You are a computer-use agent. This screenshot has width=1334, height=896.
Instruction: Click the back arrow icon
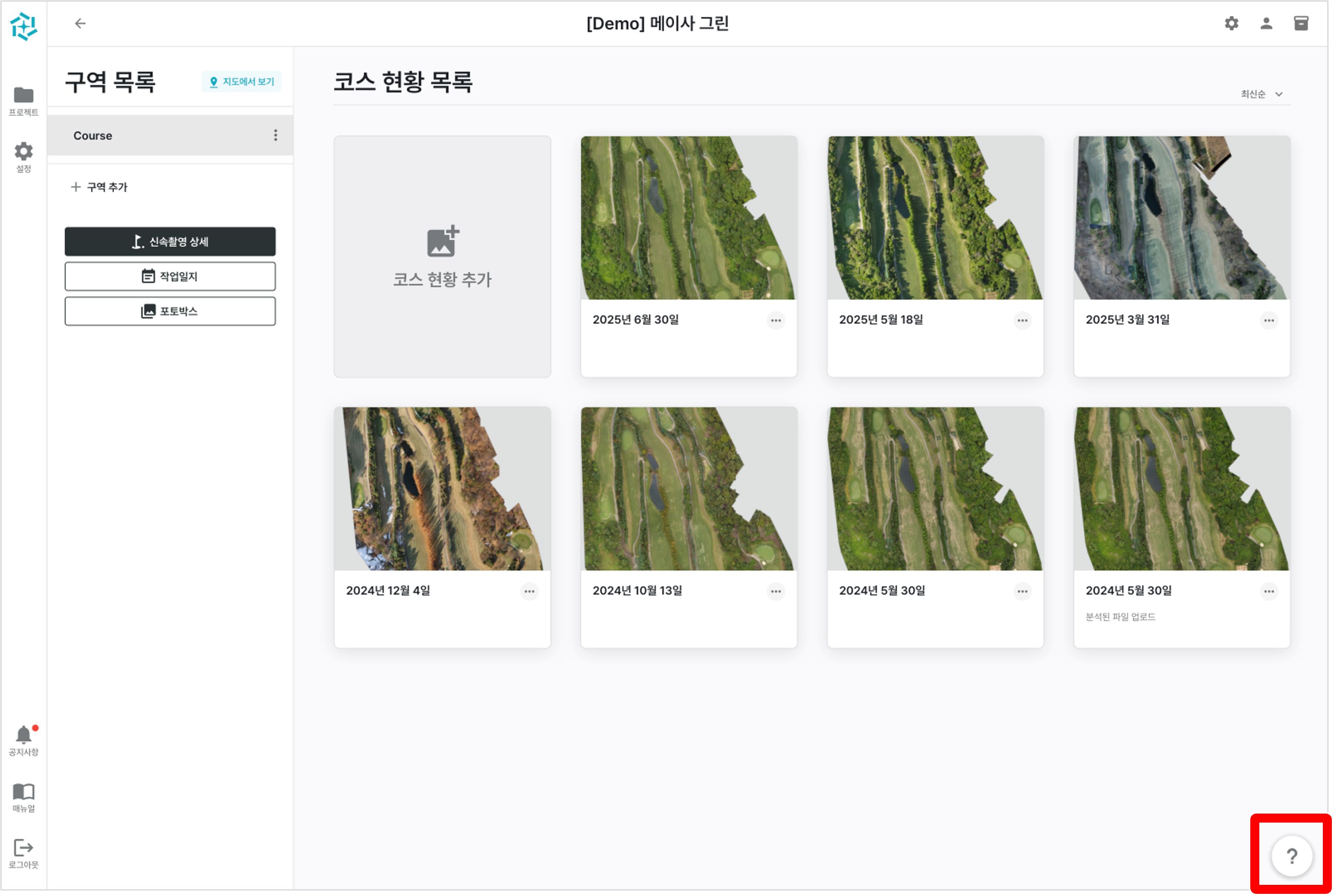[80, 24]
